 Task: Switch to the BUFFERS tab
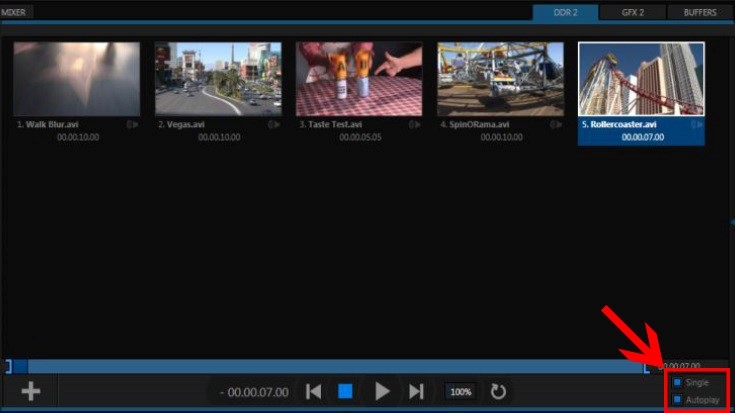pyautogui.click(x=700, y=12)
